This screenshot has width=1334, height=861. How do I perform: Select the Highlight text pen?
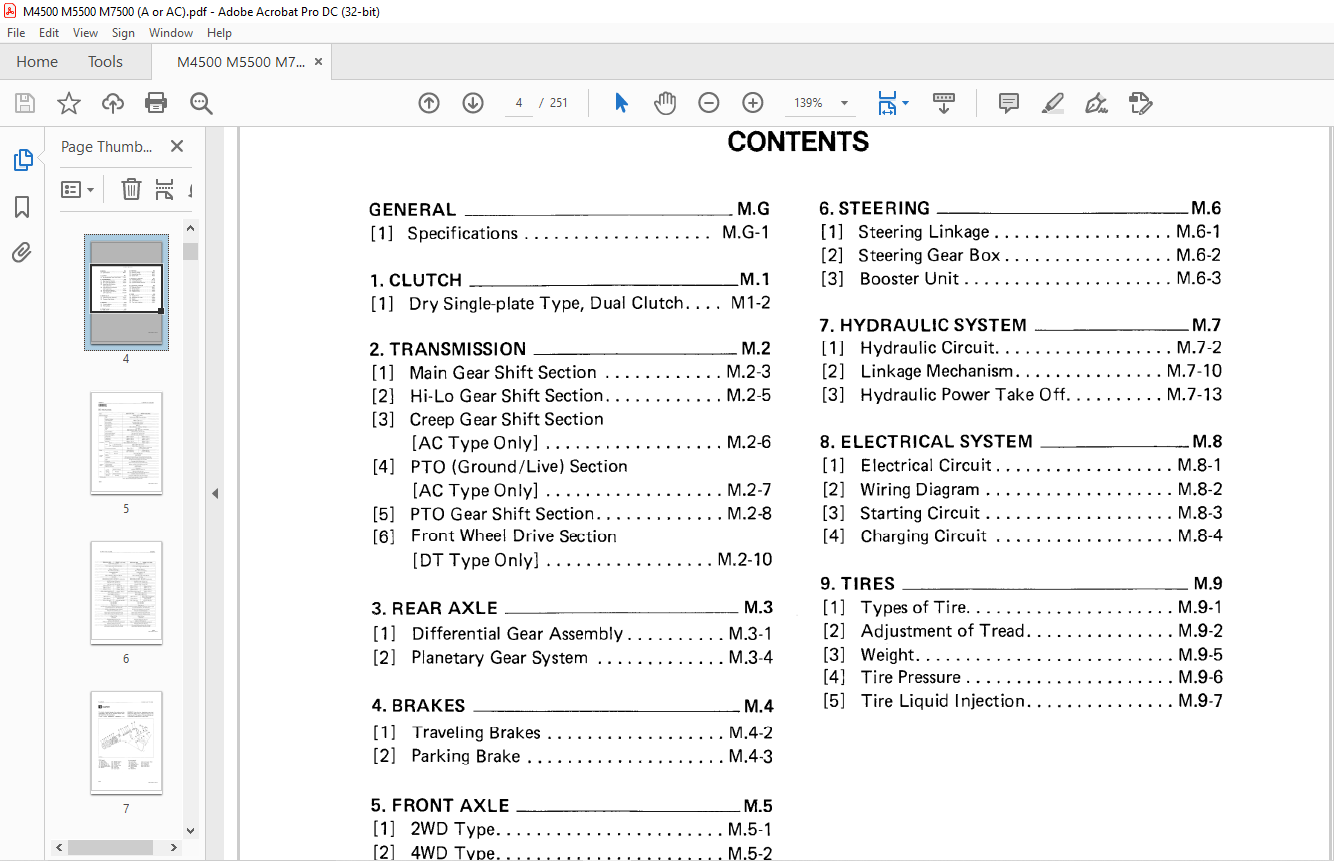[x=1053, y=103]
